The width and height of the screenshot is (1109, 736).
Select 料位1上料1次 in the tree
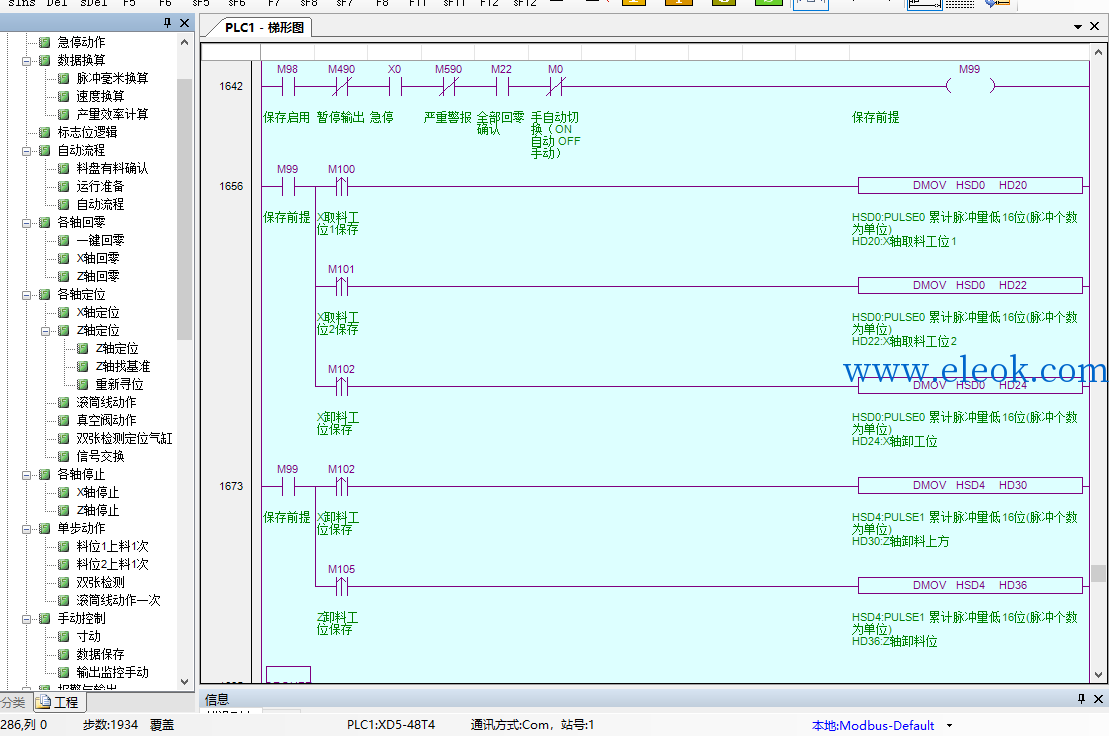(x=112, y=547)
